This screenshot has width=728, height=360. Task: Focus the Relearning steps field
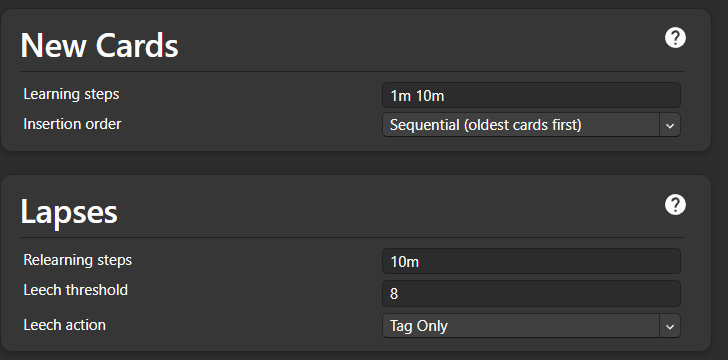(x=531, y=261)
